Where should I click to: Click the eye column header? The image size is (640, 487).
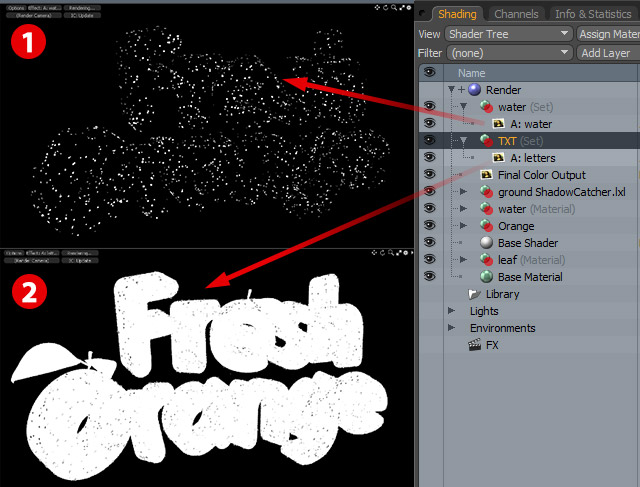pyautogui.click(x=429, y=73)
